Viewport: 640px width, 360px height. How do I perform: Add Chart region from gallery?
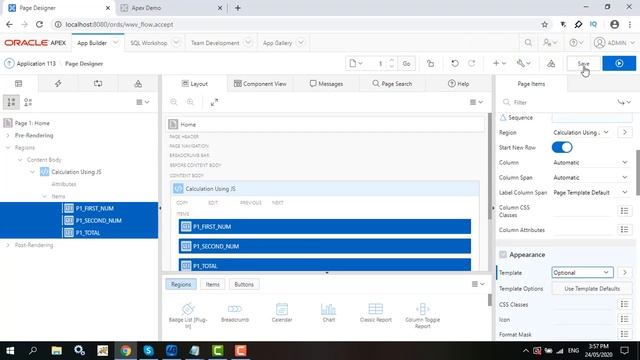tap(329, 313)
